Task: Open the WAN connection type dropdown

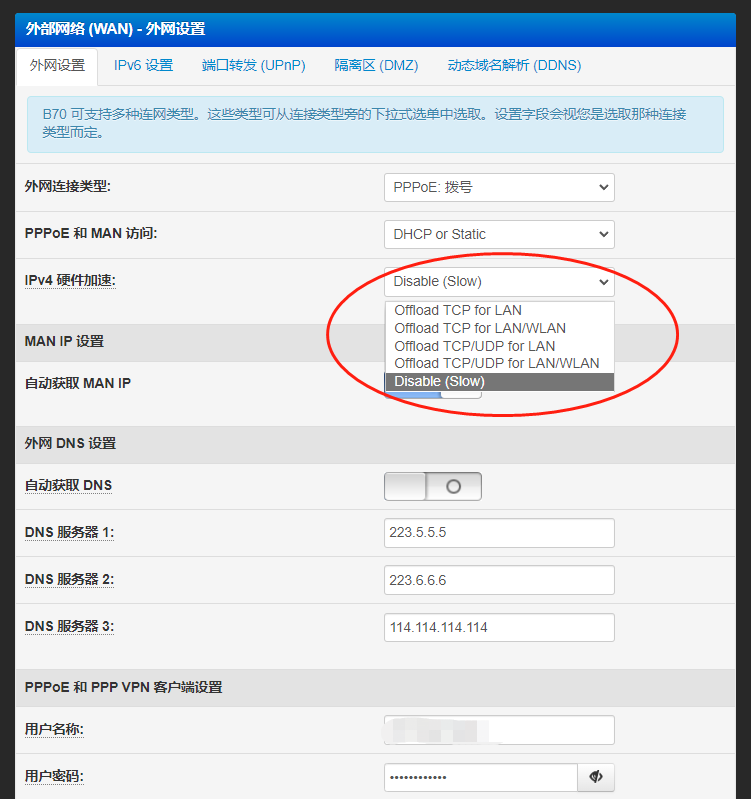Action: click(x=498, y=187)
